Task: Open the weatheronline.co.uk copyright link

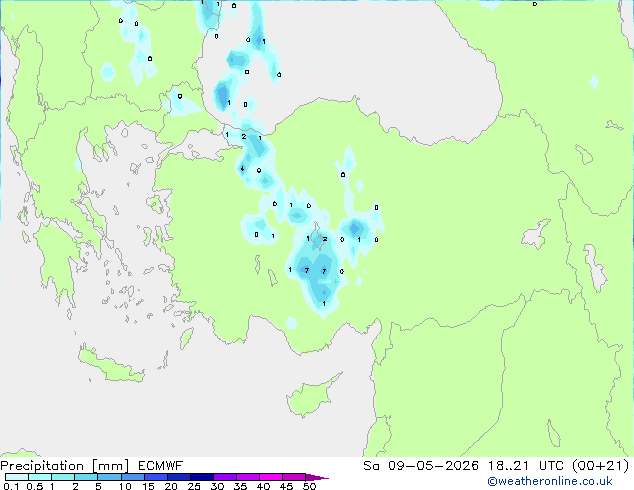Action: tap(550, 481)
